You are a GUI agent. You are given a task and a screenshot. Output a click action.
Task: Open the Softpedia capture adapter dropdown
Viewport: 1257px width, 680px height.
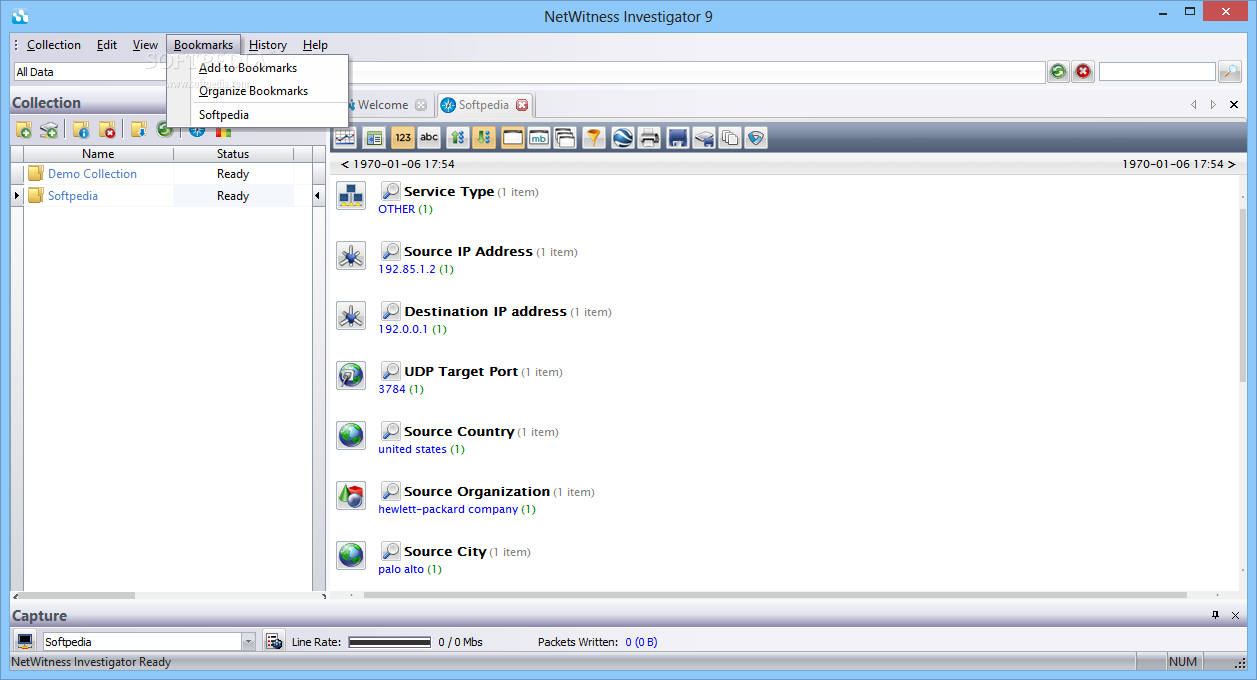pos(248,642)
